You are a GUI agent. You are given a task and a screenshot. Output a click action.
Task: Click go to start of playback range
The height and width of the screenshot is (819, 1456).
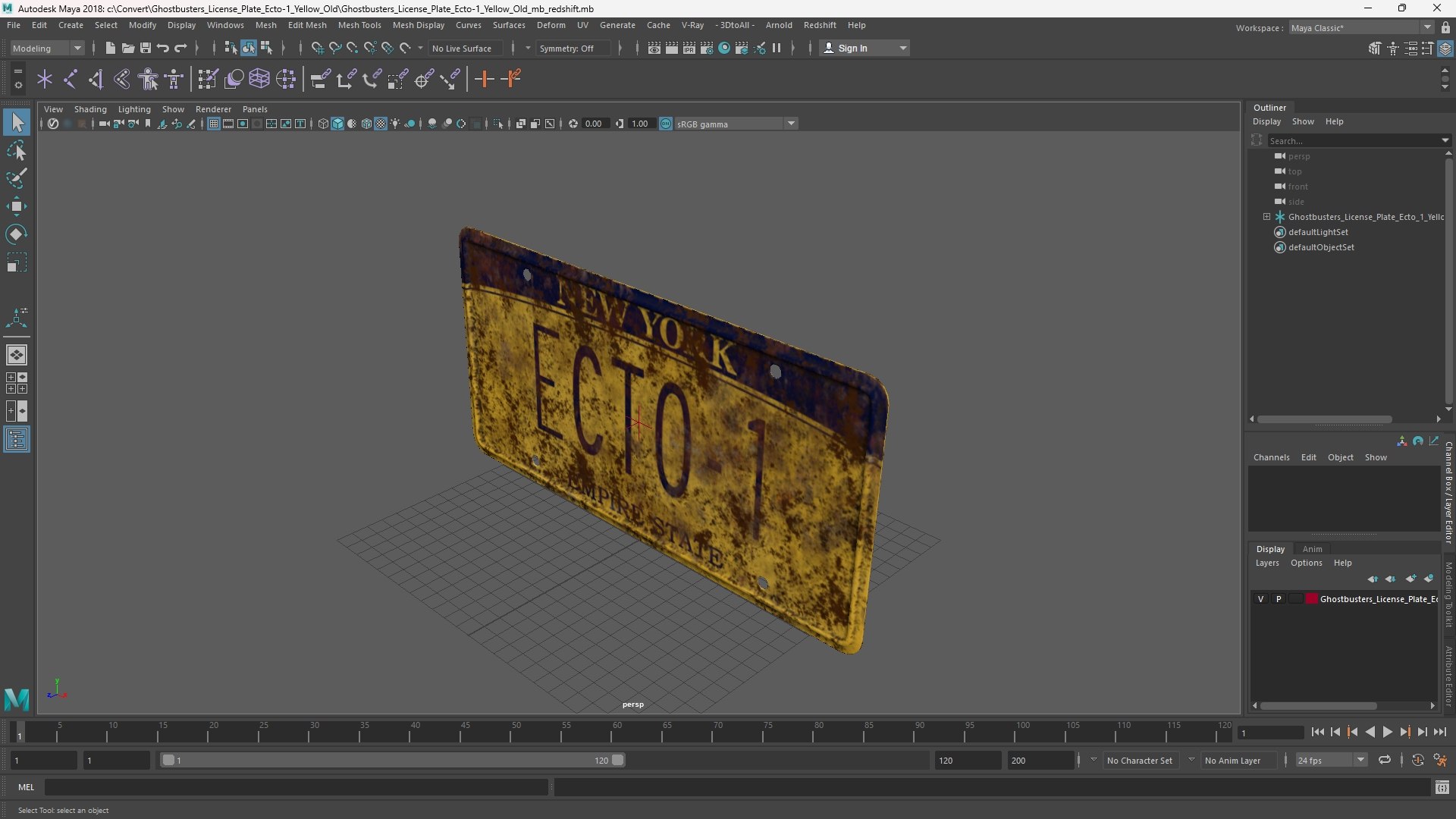(1317, 732)
